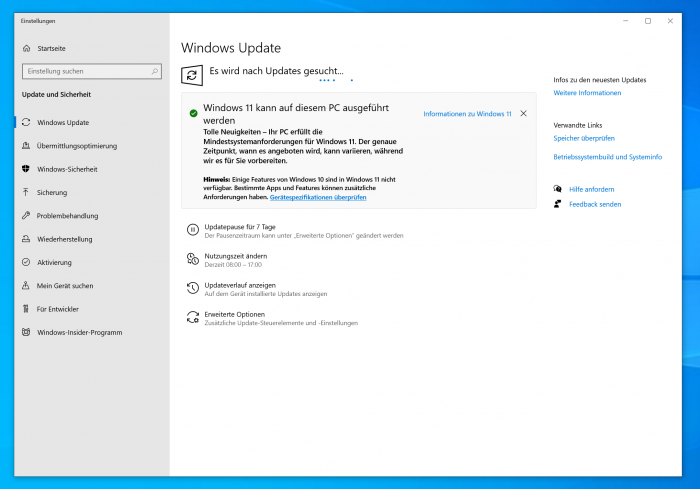700x489 pixels.
Task: Maximize the Einstellungen window
Action: click(x=648, y=21)
